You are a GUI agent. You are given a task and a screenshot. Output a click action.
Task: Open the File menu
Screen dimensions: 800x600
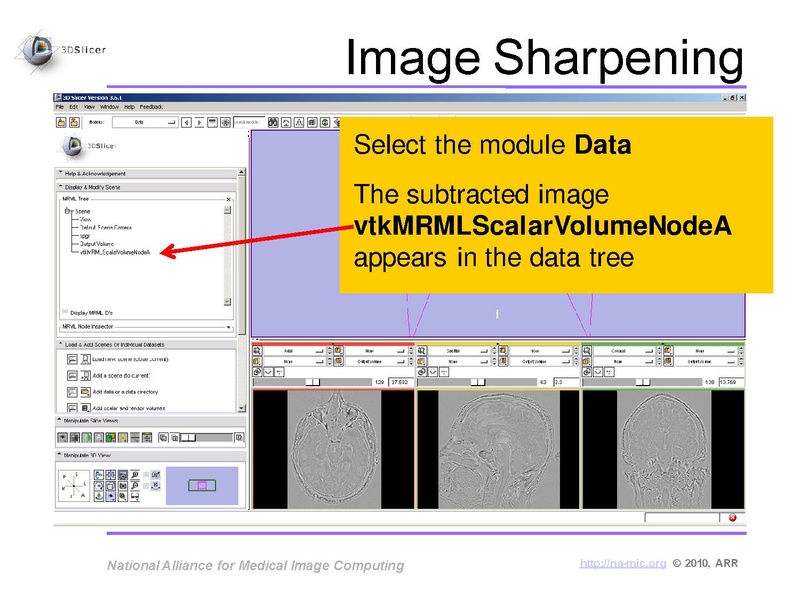60,107
